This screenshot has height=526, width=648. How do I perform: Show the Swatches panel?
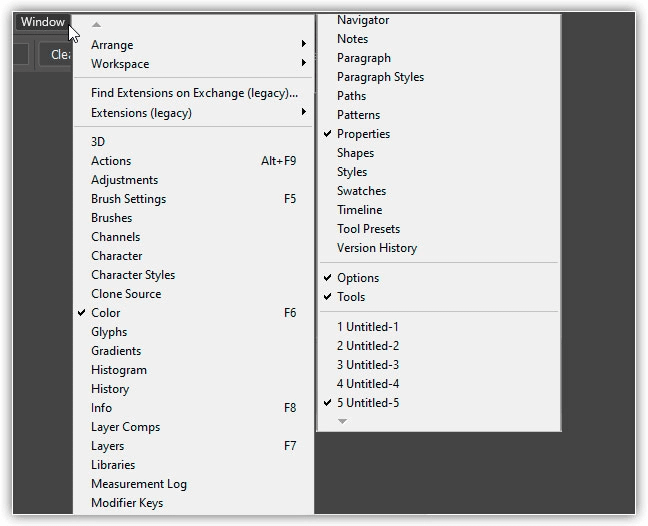click(439, 191)
